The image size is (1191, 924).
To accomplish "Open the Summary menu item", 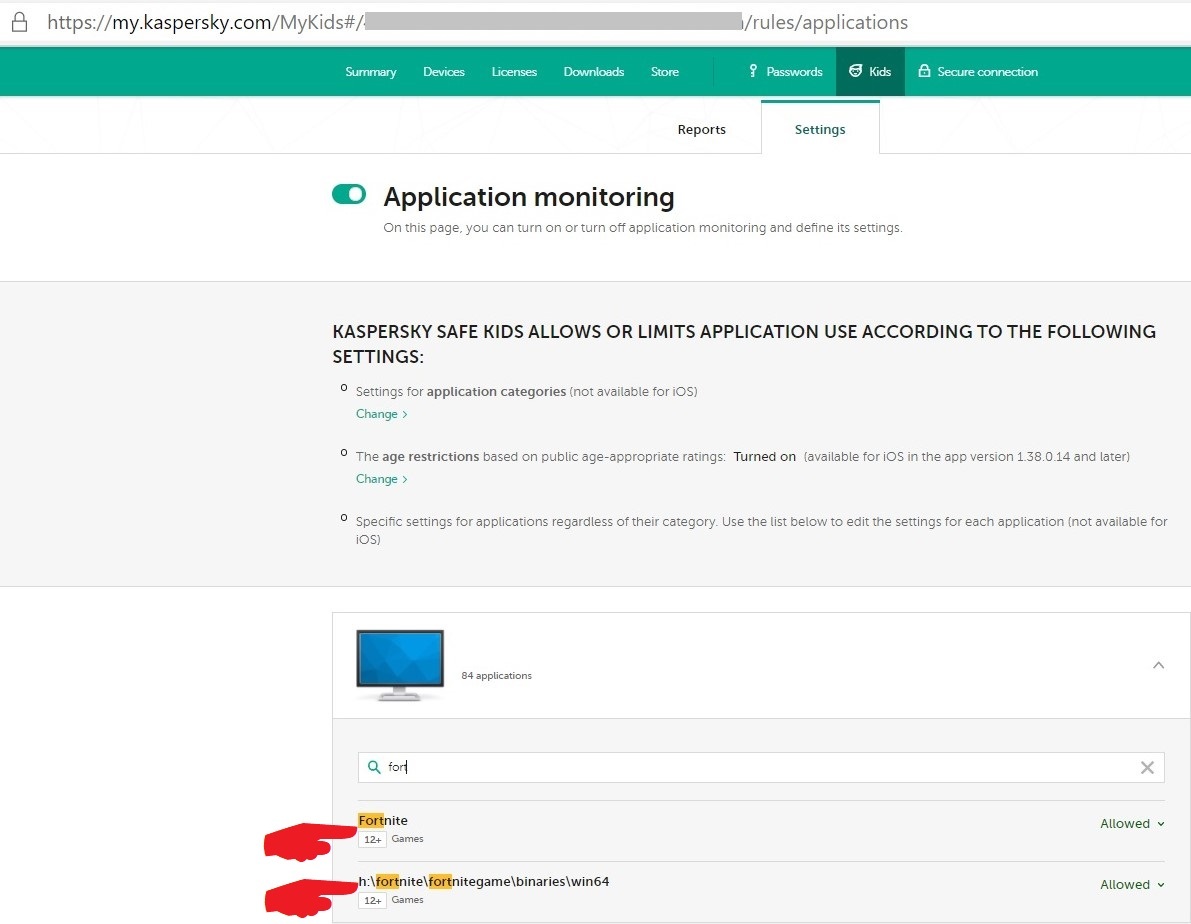I will click(371, 71).
